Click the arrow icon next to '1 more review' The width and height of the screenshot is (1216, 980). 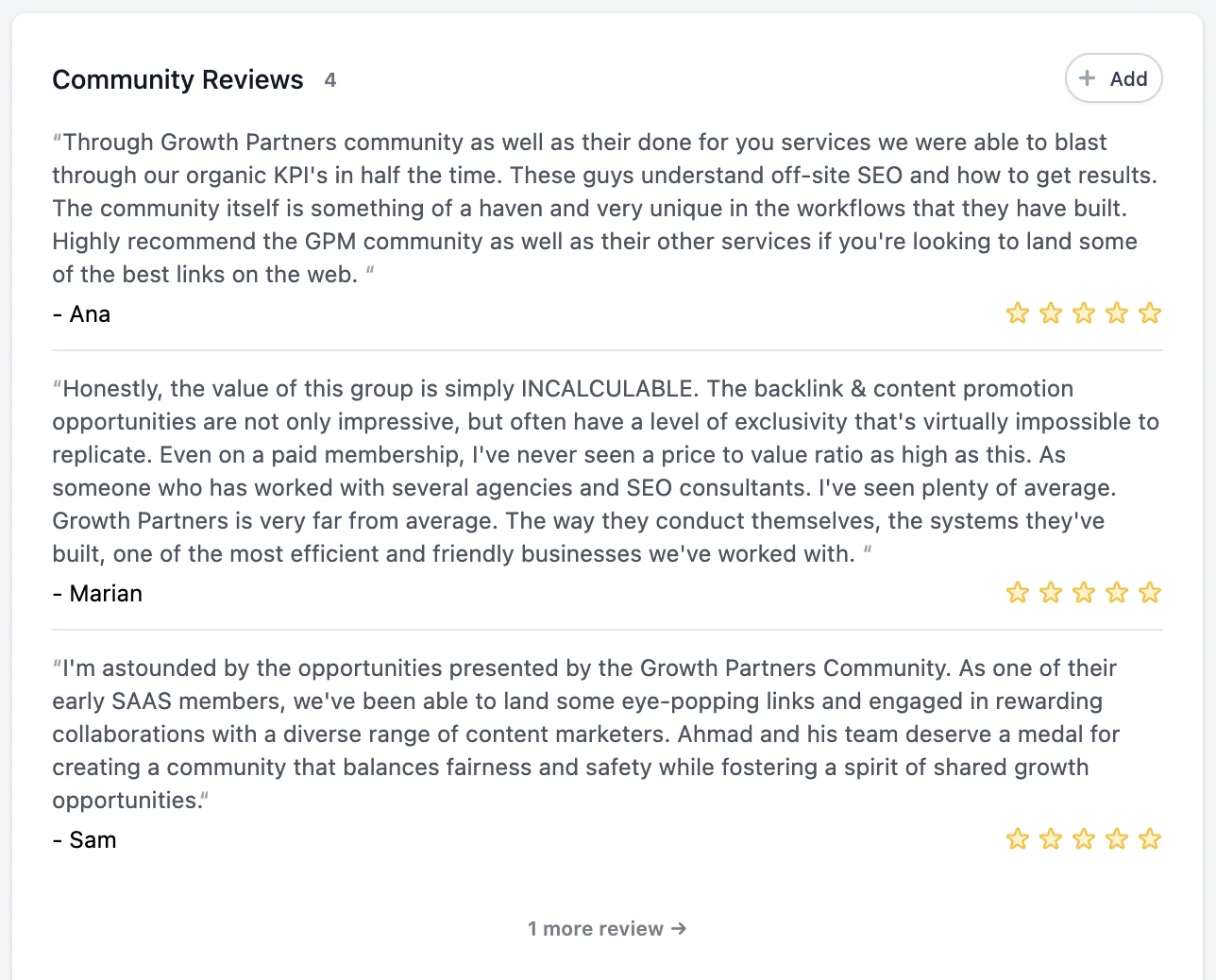(x=679, y=928)
